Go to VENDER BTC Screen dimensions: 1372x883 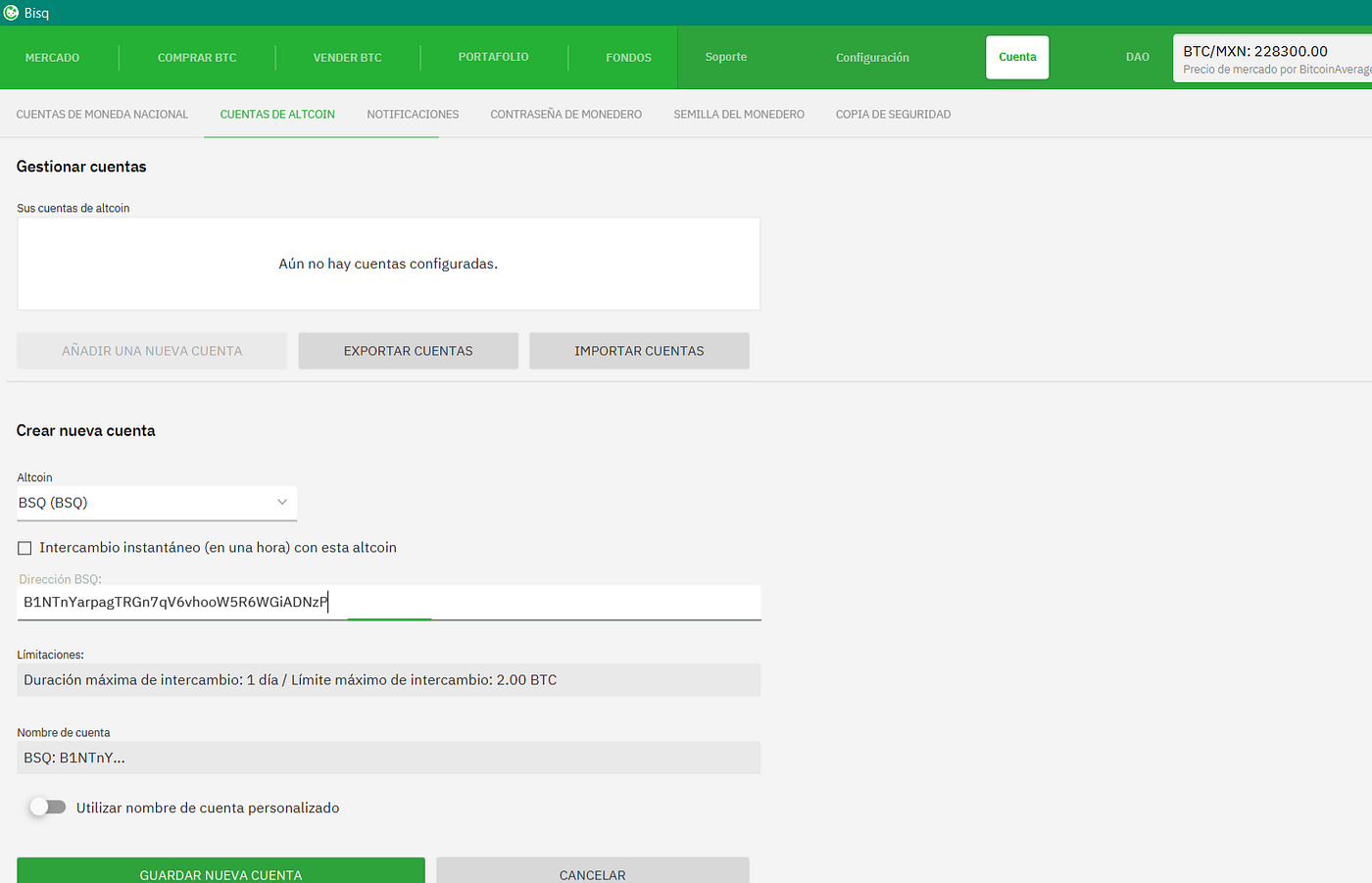click(x=347, y=58)
